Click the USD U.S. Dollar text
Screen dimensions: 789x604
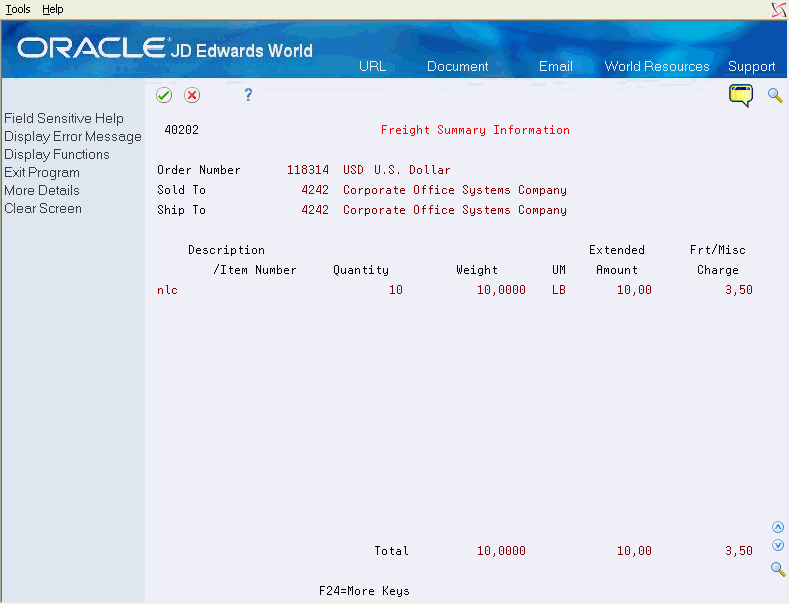tap(397, 170)
